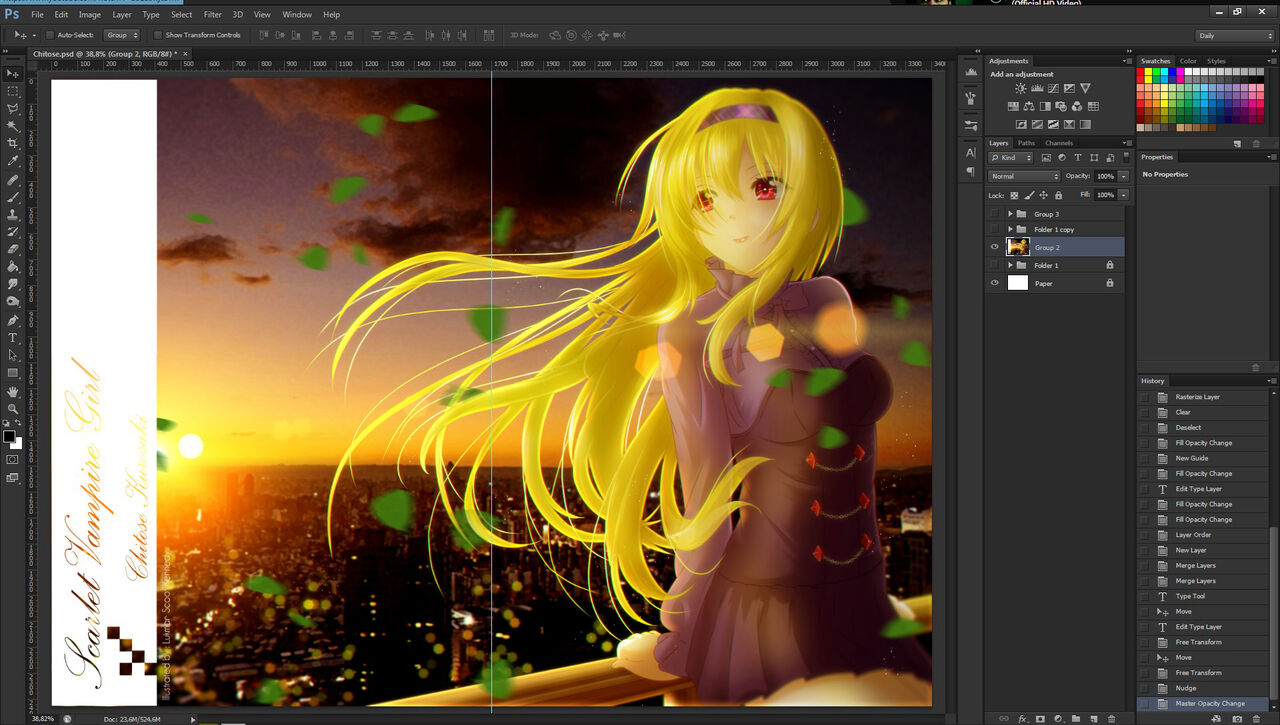This screenshot has width=1280, height=725.
Task: Select the Group 2 layer thumbnail
Action: point(1018,247)
